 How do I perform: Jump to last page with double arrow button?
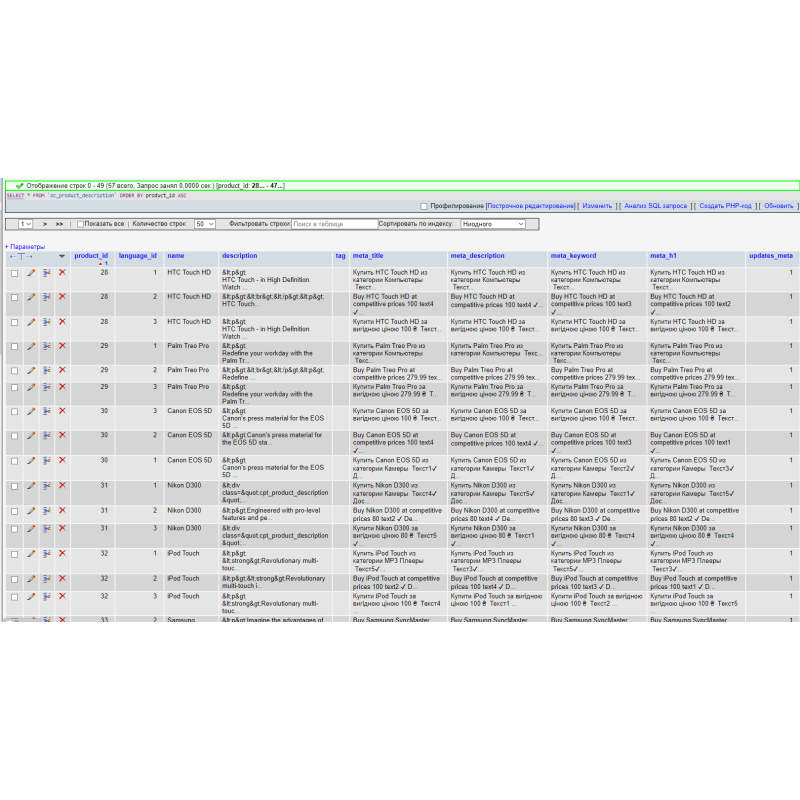pos(60,224)
